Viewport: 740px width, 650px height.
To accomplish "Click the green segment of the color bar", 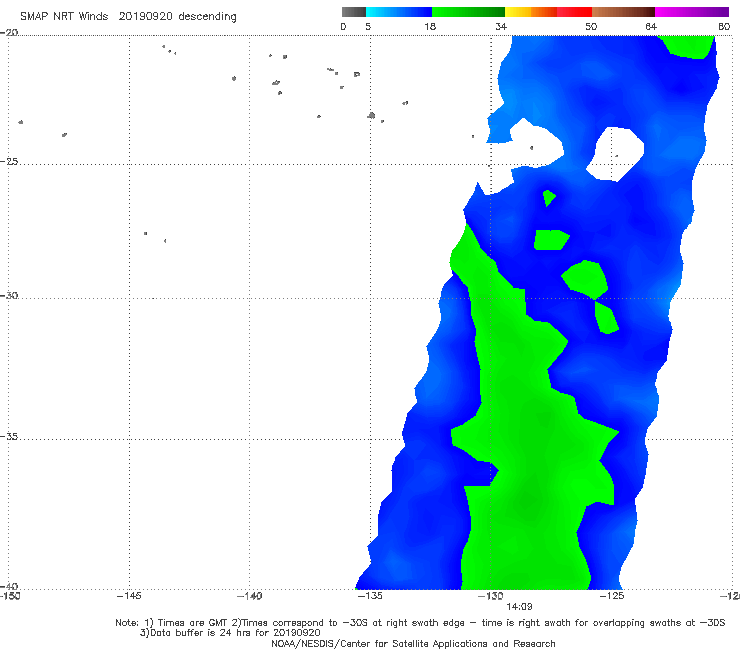I will click(468, 12).
